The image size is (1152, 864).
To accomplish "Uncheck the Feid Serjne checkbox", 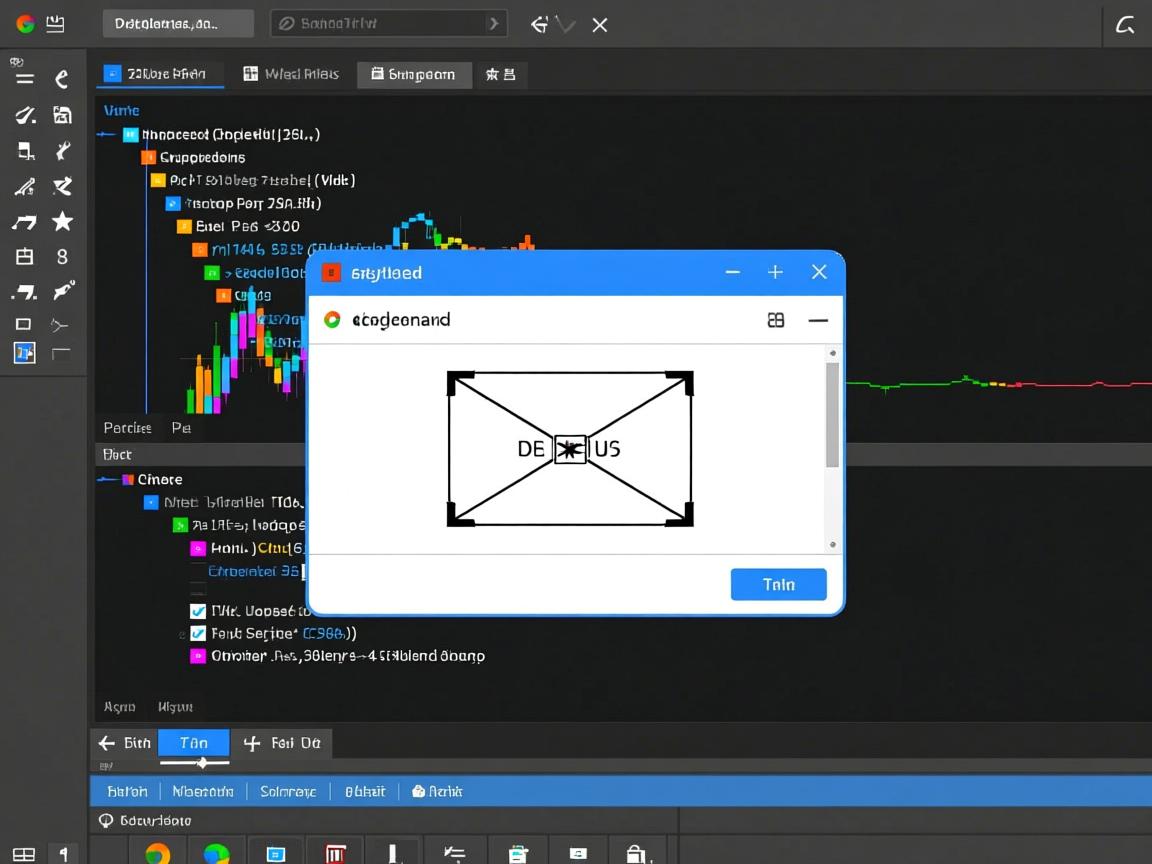I will (198, 633).
